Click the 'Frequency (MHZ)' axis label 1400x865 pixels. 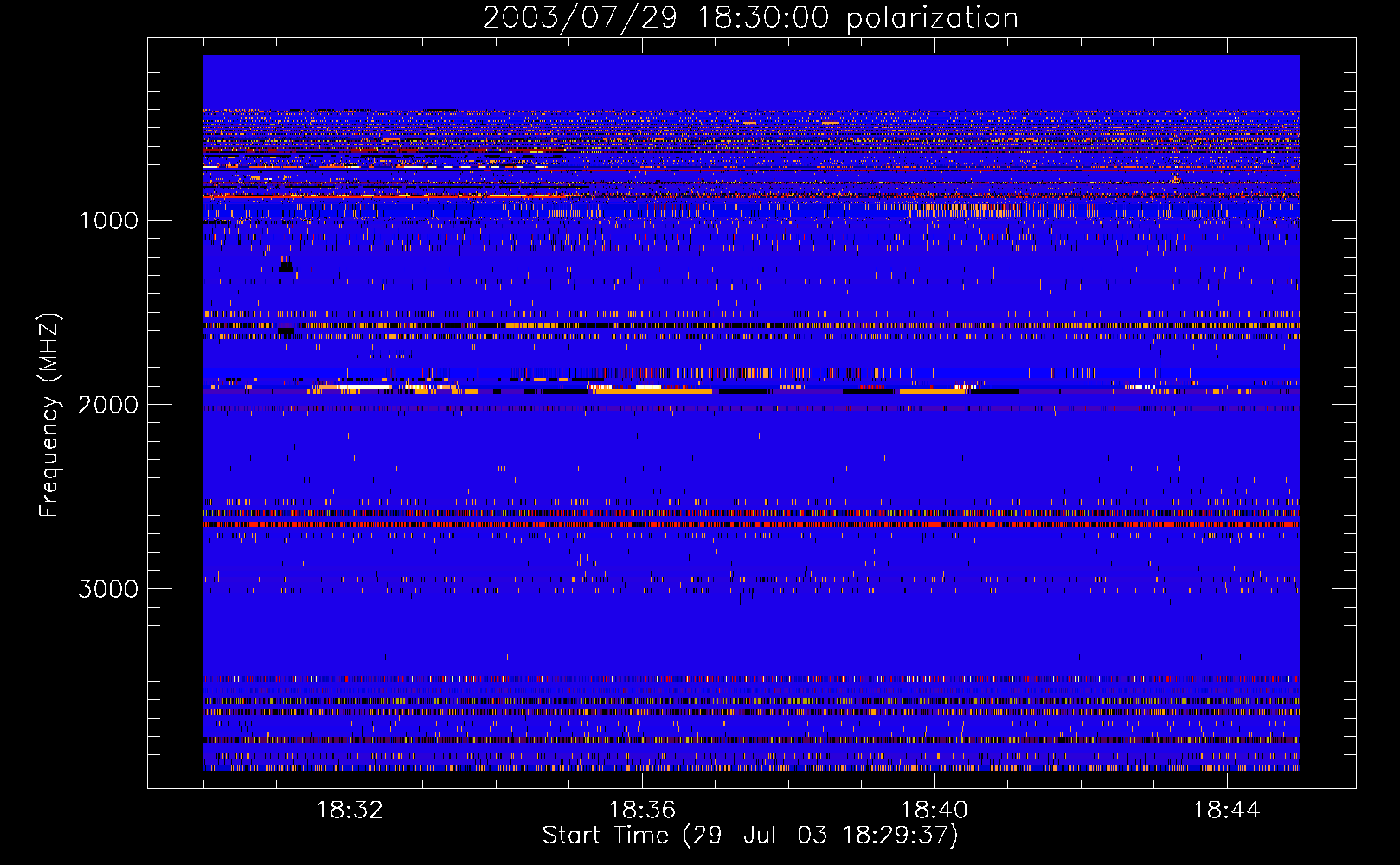pyautogui.click(x=49, y=415)
